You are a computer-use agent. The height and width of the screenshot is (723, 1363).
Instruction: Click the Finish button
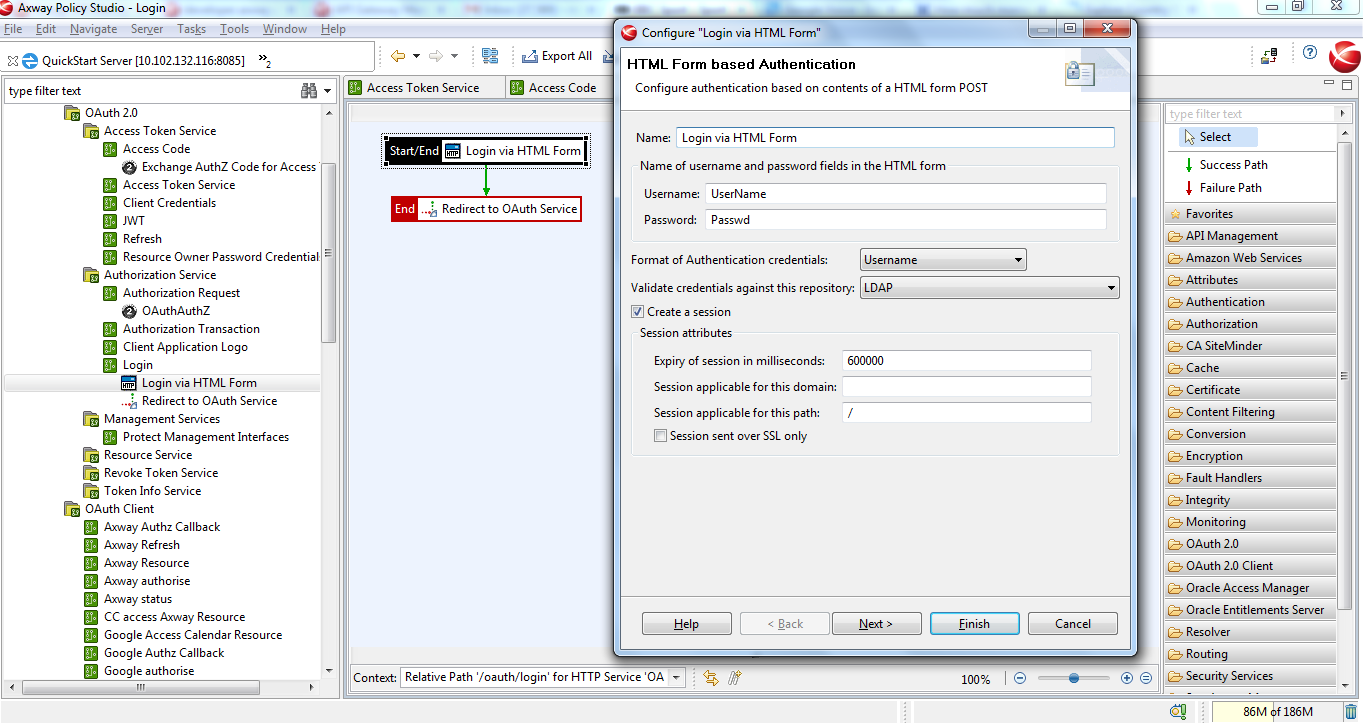pos(974,624)
